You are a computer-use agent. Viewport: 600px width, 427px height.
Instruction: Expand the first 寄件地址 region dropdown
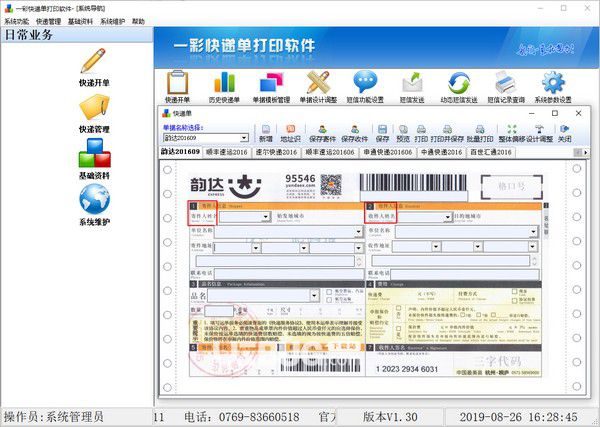(x=256, y=248)
